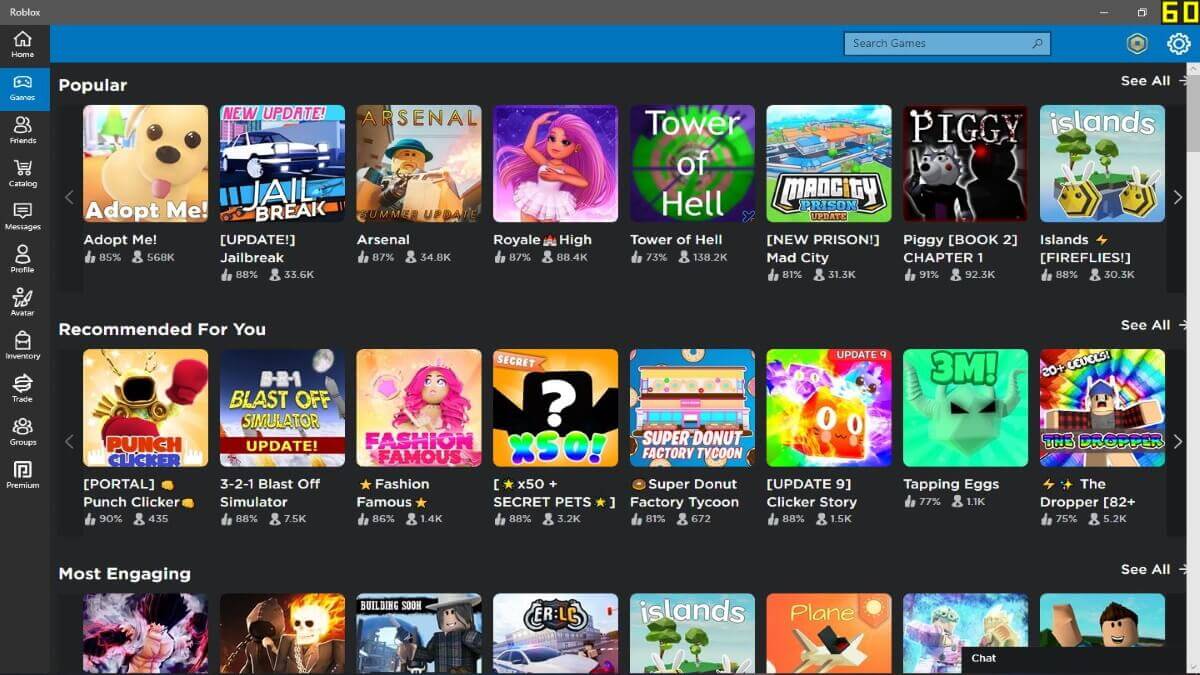Open the Tapping Eggs 3M thumbnail
The height and width of the screenshot is (675, 1200).
(966, 408)
